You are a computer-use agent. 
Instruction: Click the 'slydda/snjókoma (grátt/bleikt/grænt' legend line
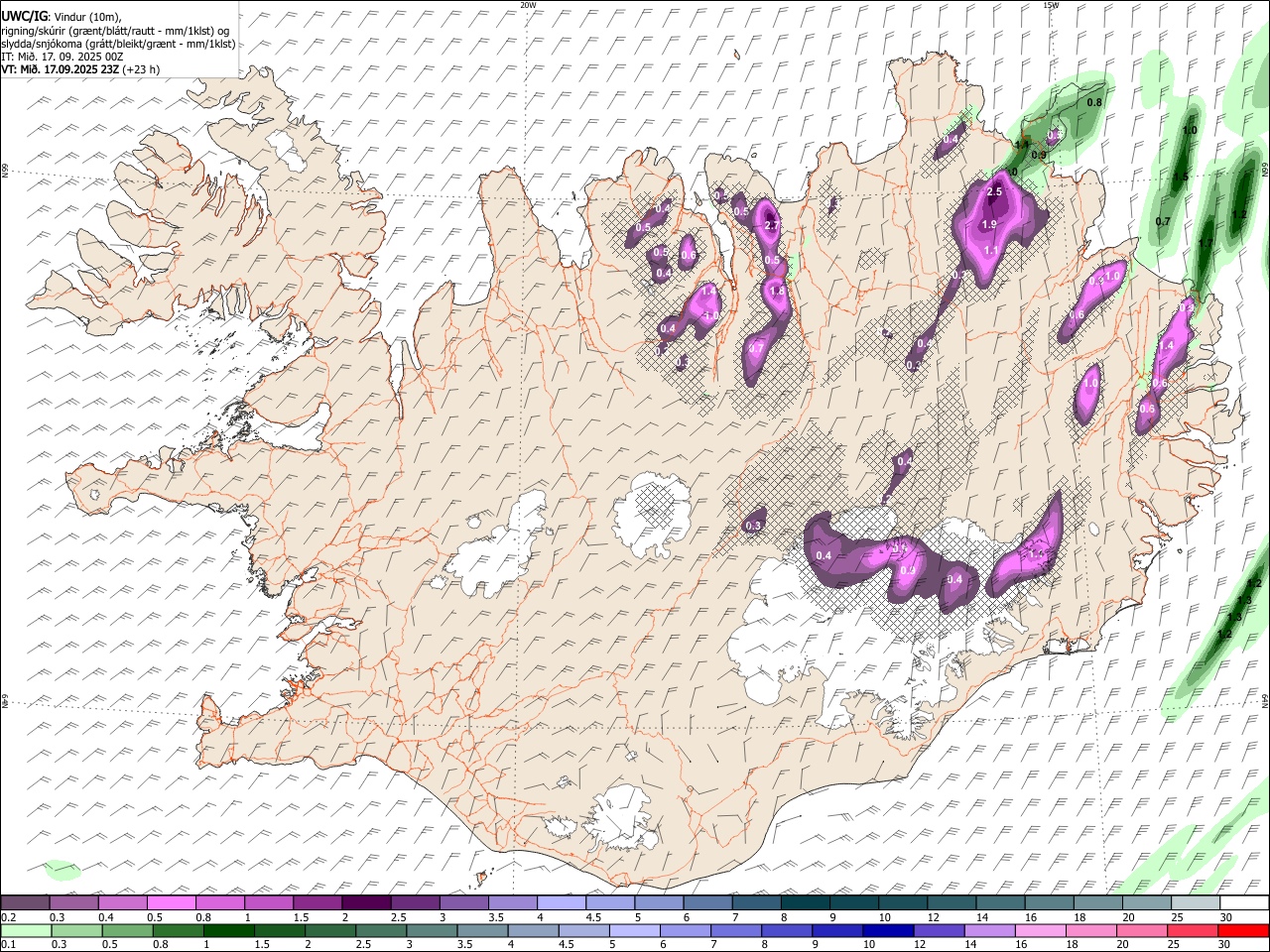pyautogui.click(x=118, y=43)
